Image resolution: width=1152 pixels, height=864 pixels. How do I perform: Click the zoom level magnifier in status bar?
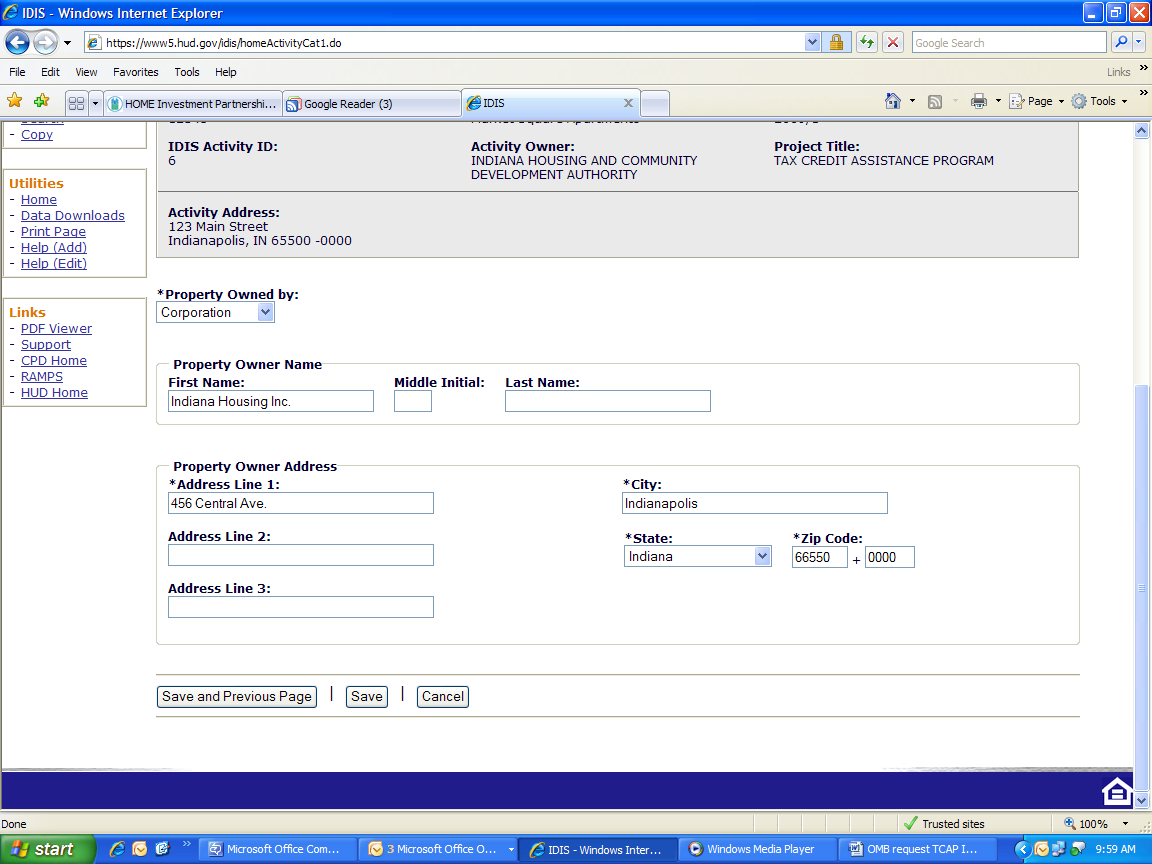[x=1070, y=824]
